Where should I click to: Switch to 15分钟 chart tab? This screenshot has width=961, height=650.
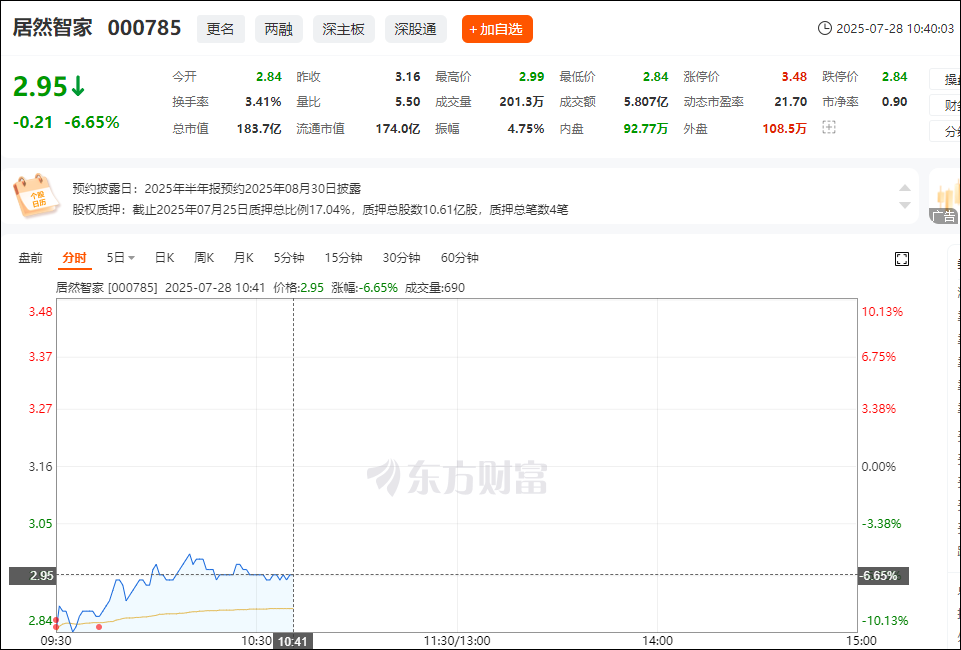(343, 258)
